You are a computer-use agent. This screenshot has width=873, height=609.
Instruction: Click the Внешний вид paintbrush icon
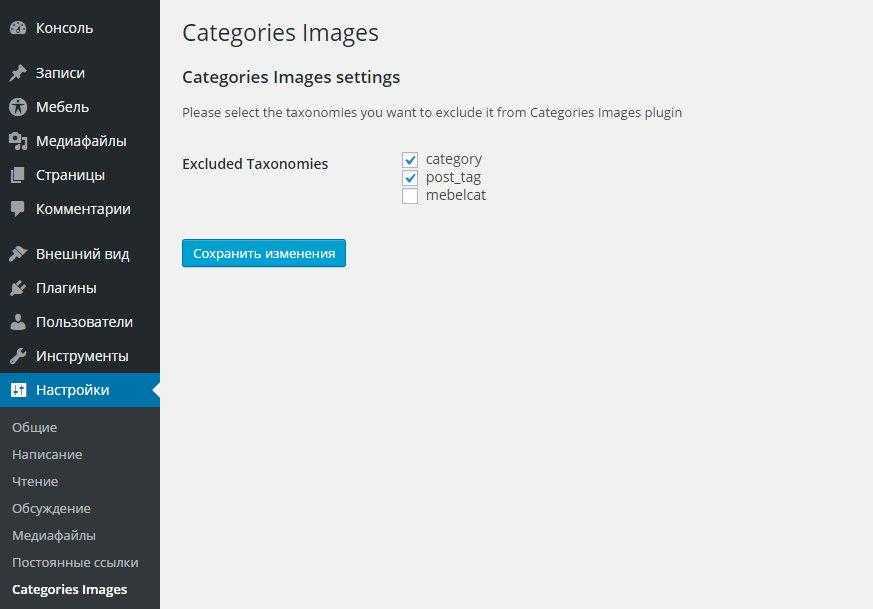tap(18, 254)
